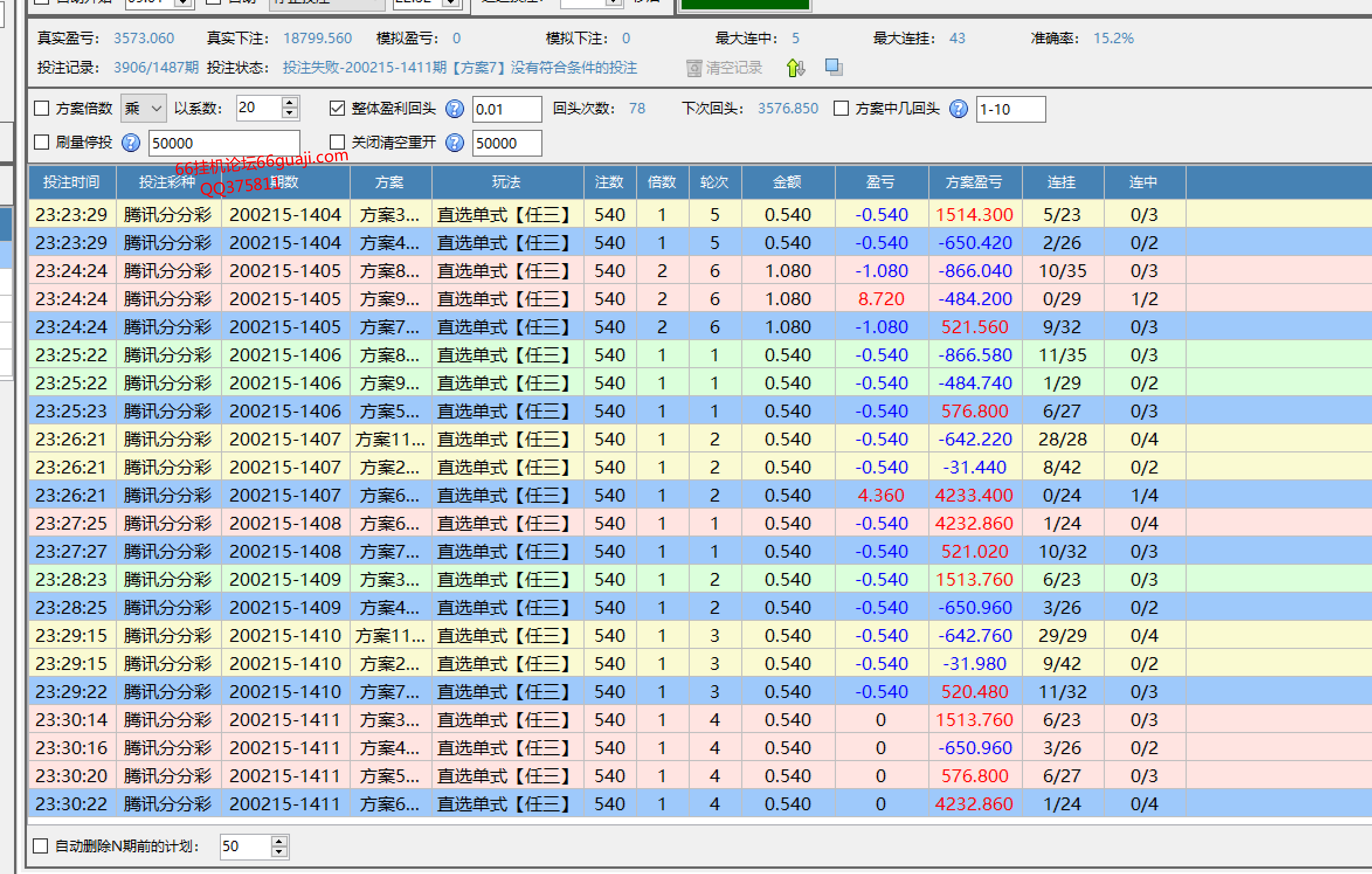1372x874 pixels.
Task: Uncheck the 整体盈利回头 checkbox
Action: pyautogui.click(x=337, y=109)
